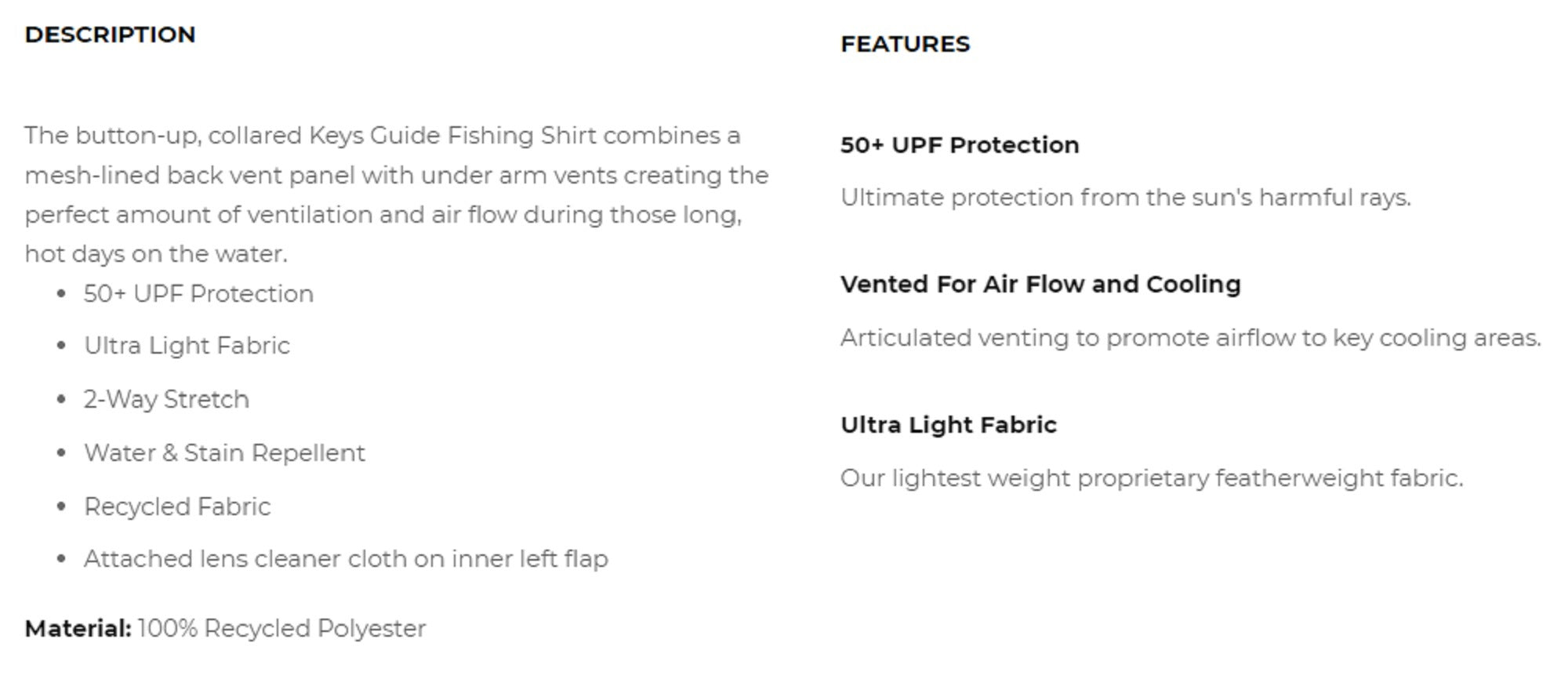The image size is (1568, 679).
Task: Click the DESCRIPTION section heading
Action: coord(110,34)
